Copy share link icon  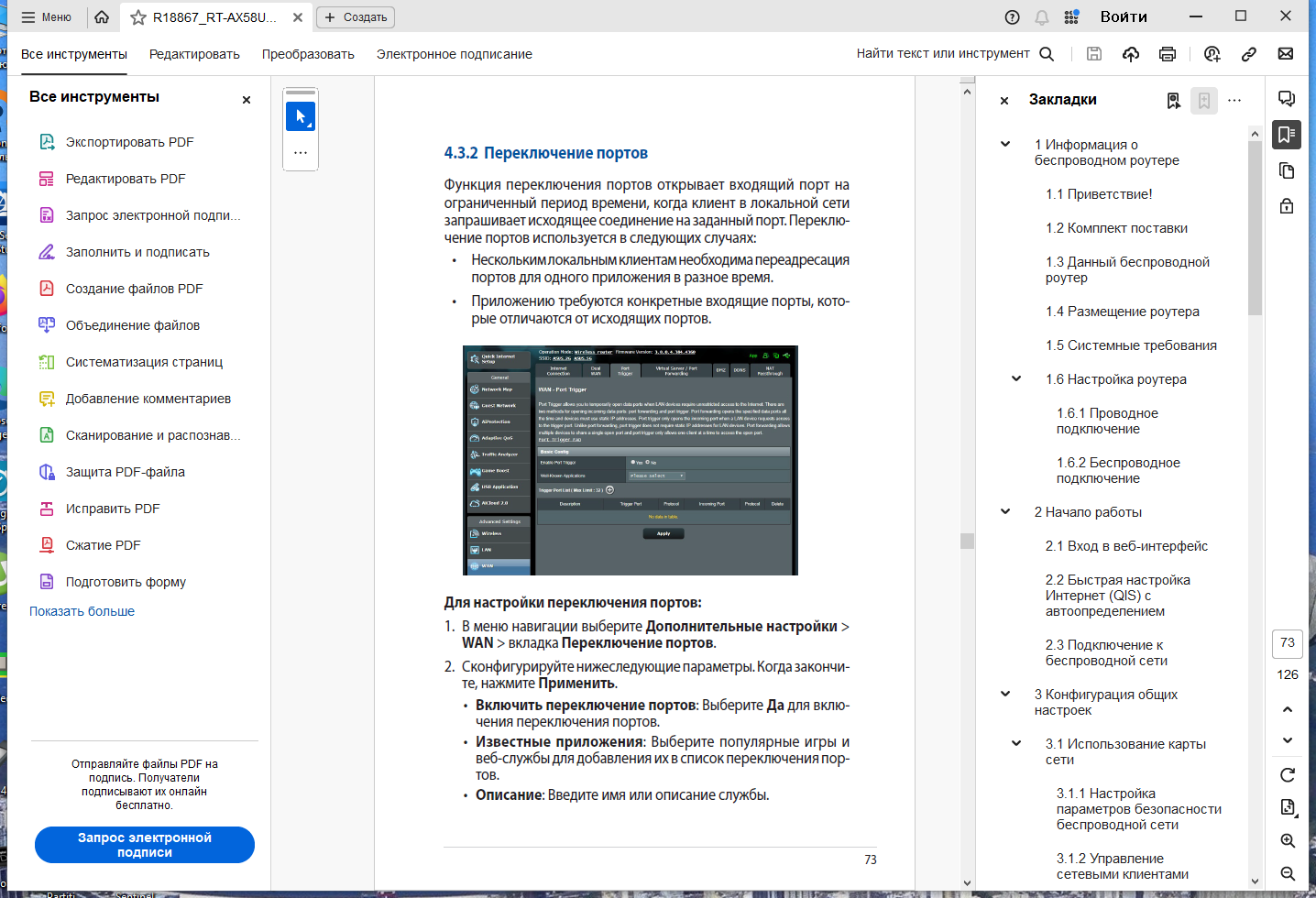tap(1249, 54)
